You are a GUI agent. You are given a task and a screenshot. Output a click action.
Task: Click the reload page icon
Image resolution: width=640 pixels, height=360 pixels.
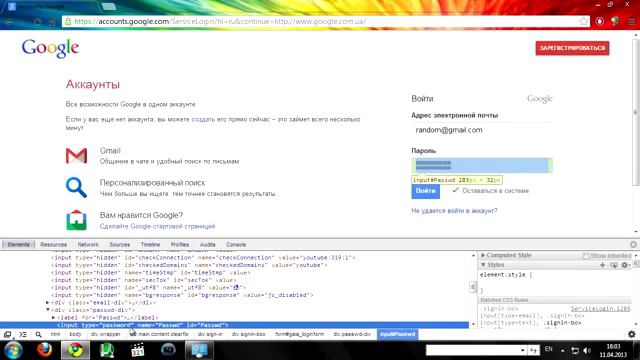point(38,22)
